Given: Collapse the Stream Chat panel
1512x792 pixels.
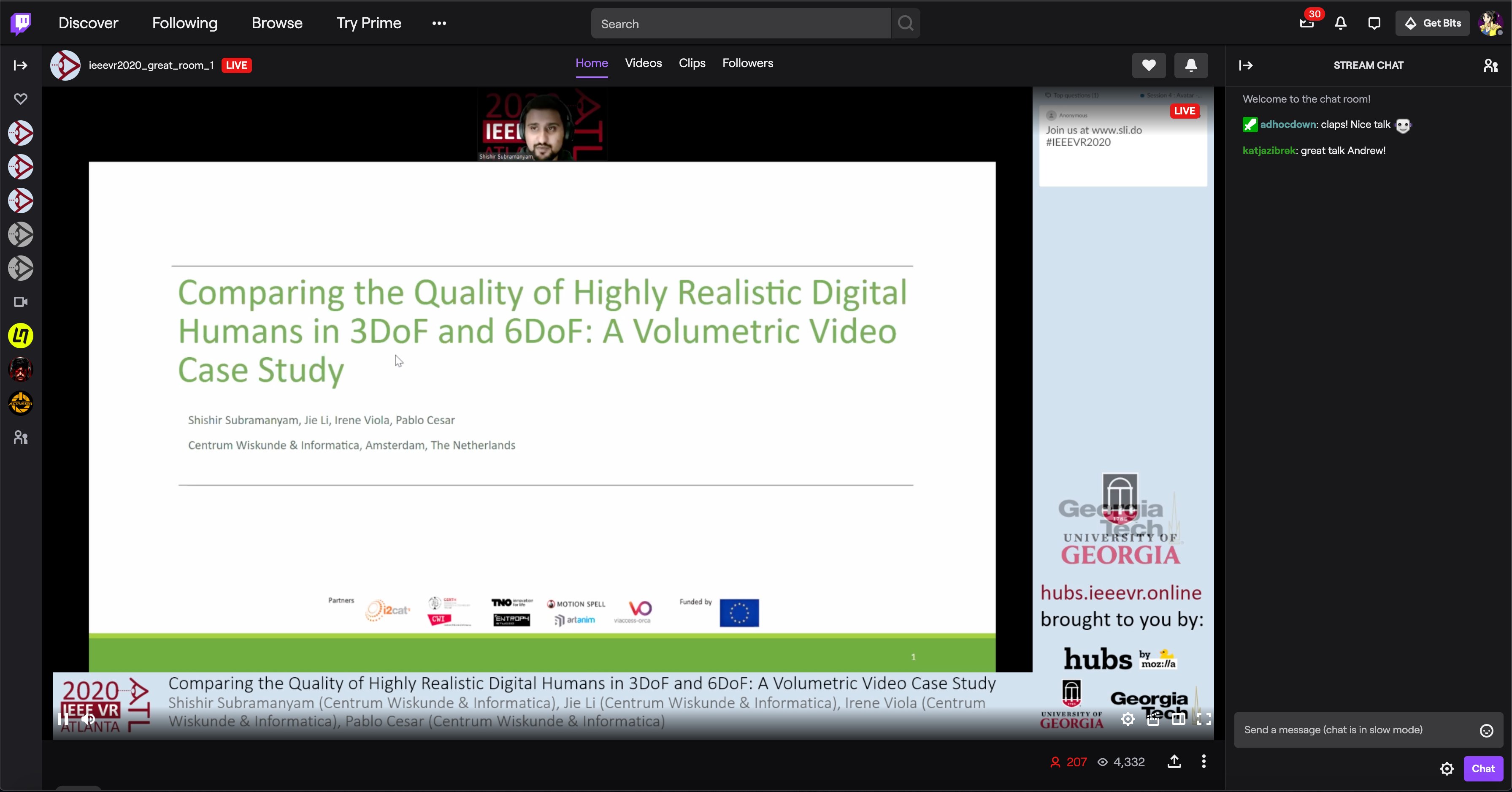Looking at the screenshot, I should [x=1246, y=65].
